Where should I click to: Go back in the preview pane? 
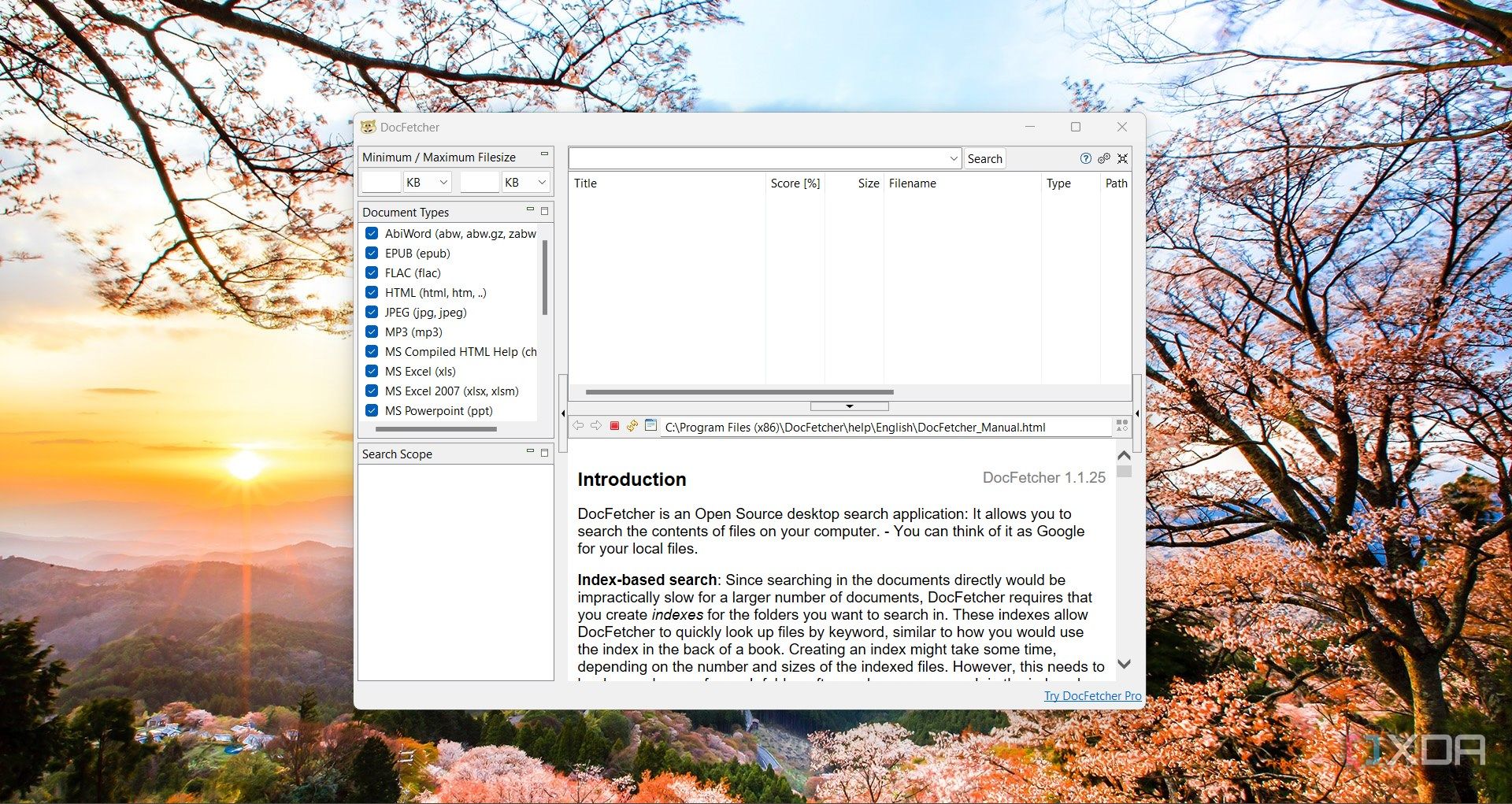(579, 426)
